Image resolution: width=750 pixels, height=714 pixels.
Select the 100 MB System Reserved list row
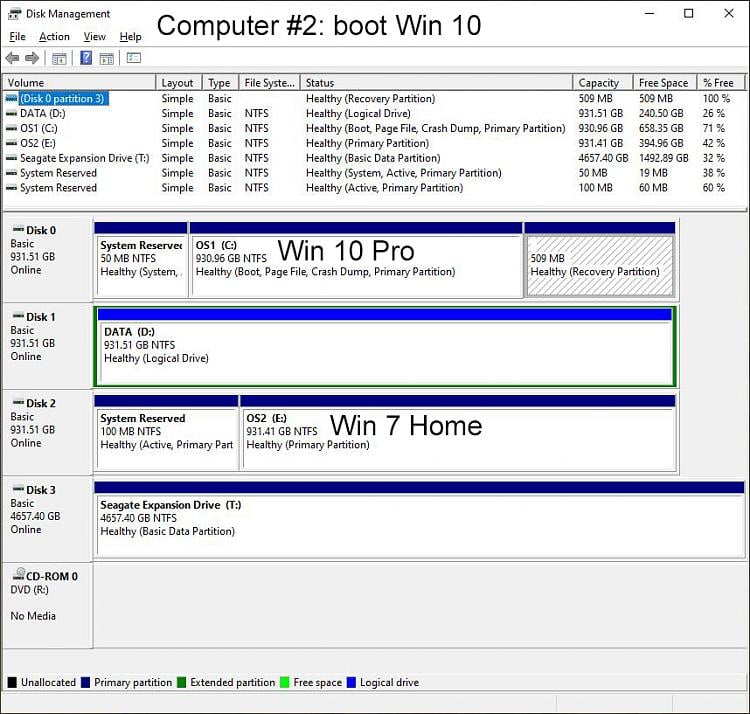click(x=375, y=188)
